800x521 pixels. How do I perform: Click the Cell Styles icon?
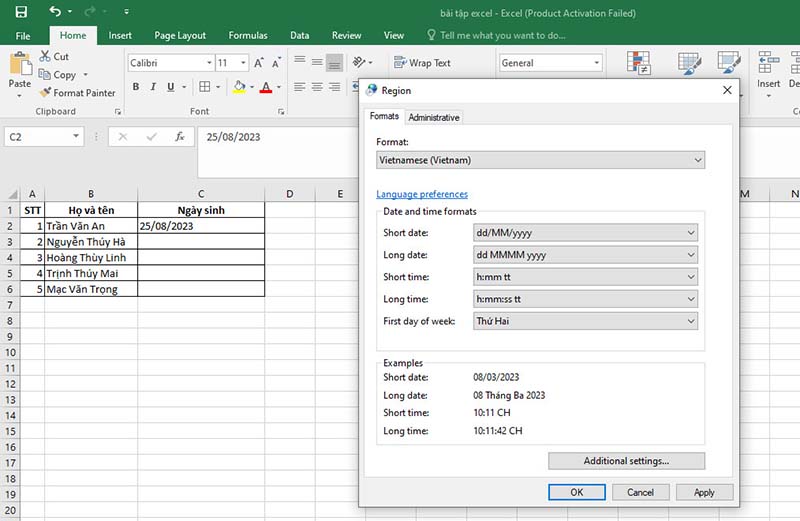(x=729, y=63)
